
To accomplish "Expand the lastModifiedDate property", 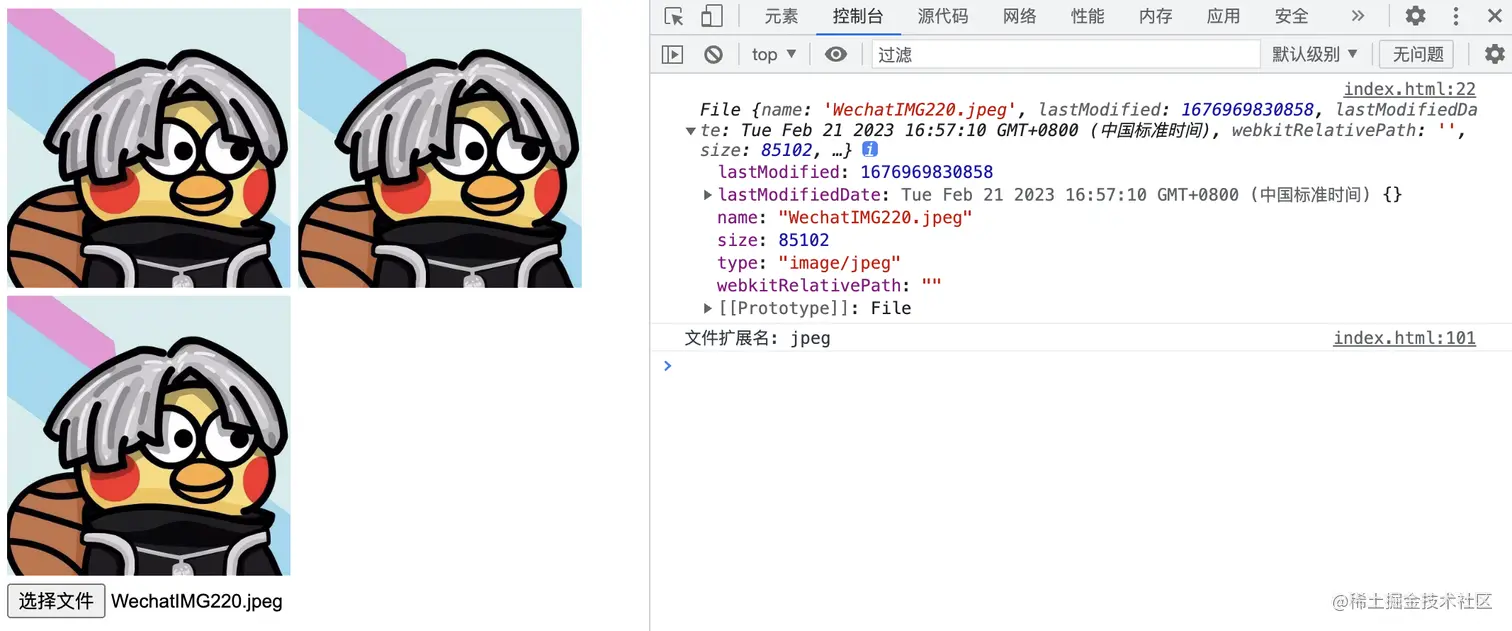I will click(x=707, y=194).
